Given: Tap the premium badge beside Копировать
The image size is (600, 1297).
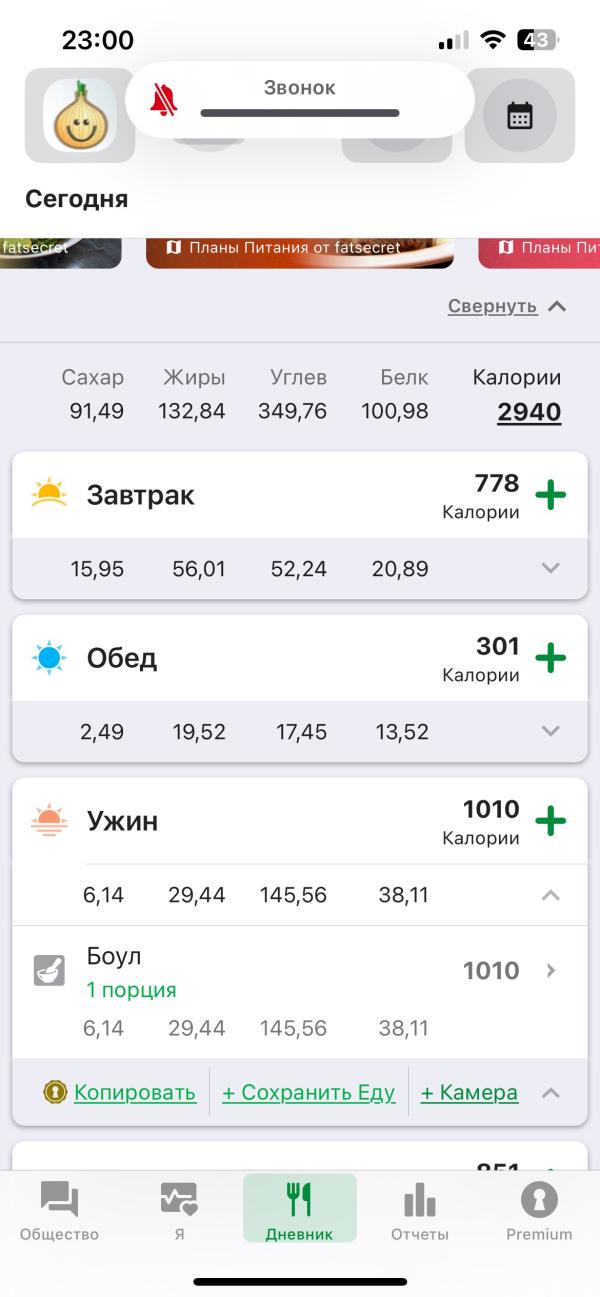Looking at the screenshot, I should tap(55, 1092).
